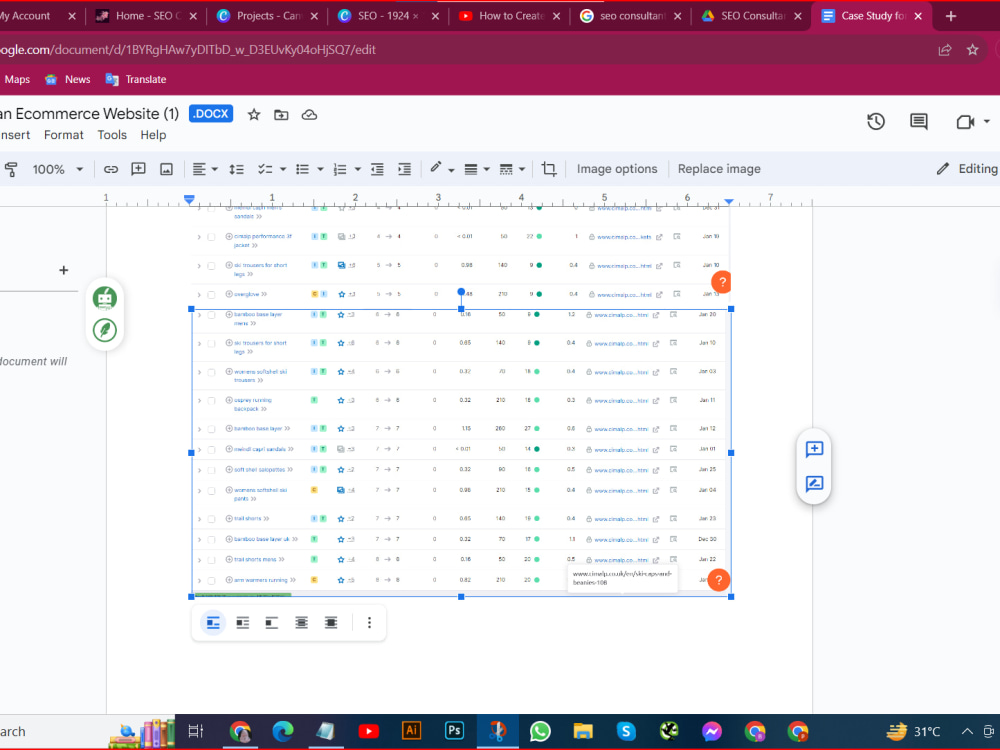Click the document title text
Screen dimensions: 1000x750
89,114
